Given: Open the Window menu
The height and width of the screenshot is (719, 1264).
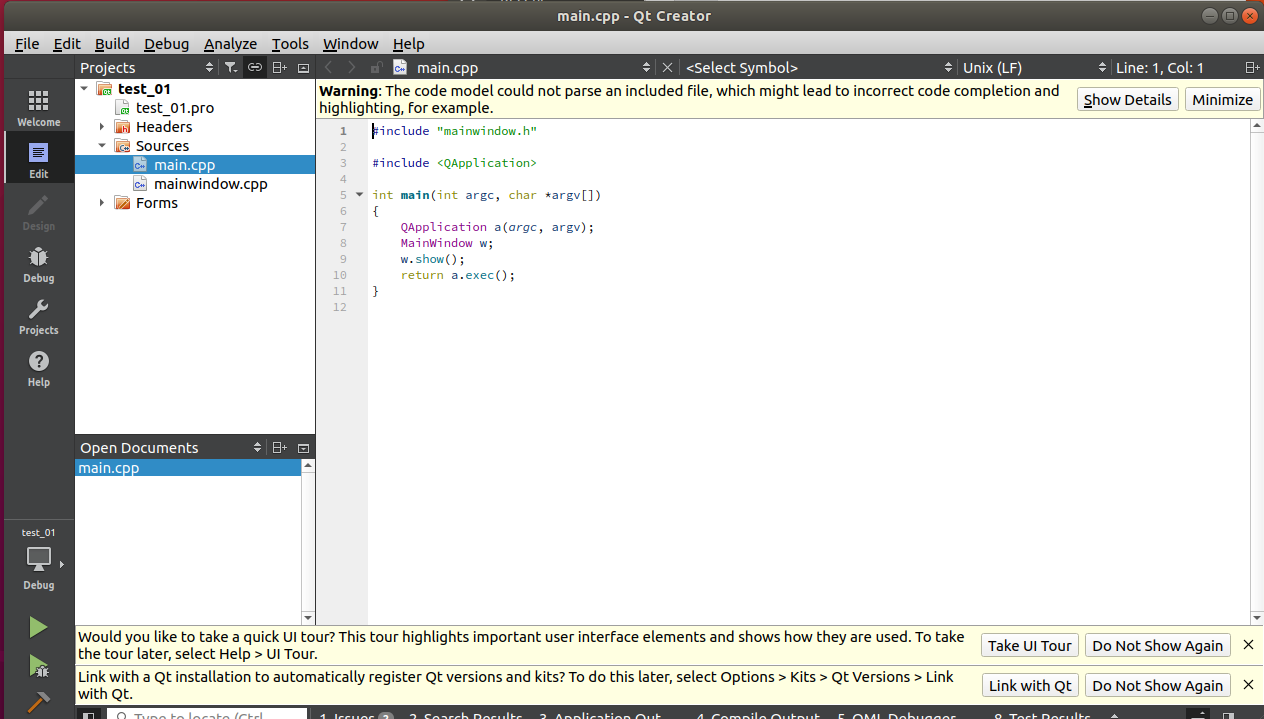Looking at the screenshot, I should pos(350,43).
